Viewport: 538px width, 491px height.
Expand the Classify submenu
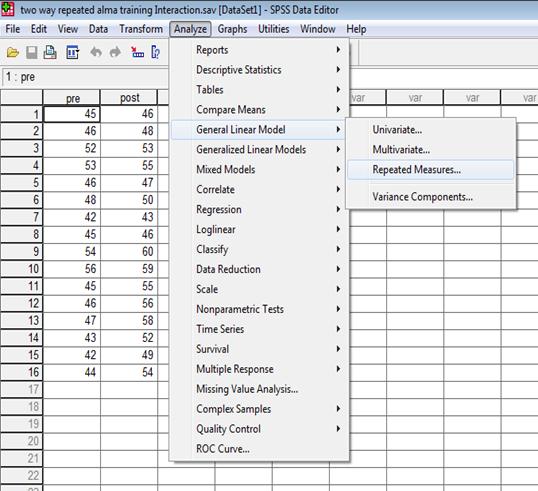tap(260, 249)
